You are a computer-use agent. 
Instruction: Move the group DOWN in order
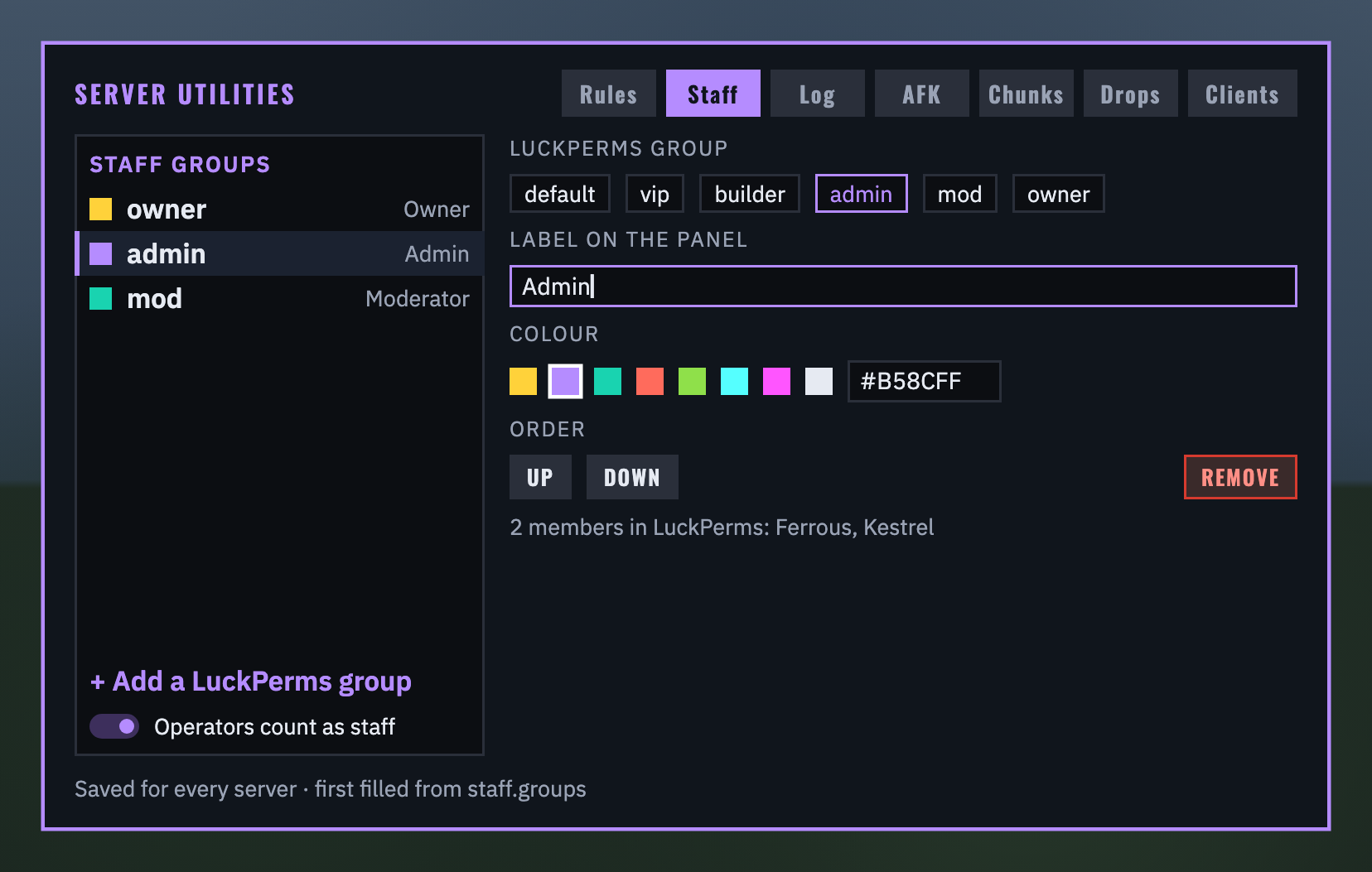[x=632, y=477]
